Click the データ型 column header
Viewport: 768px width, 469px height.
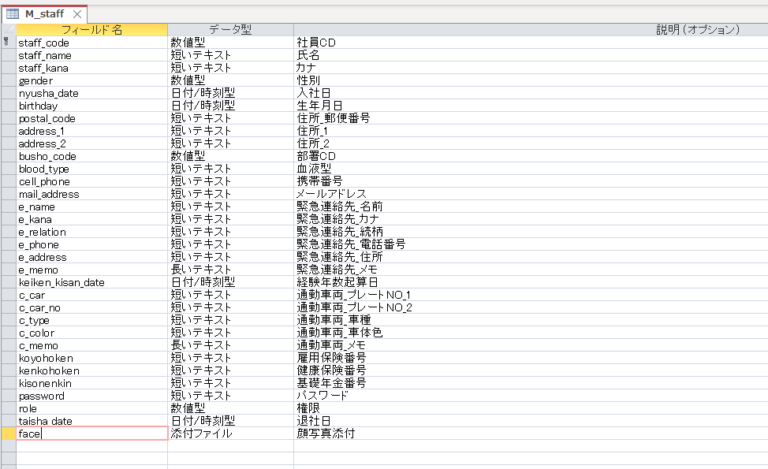[230, 30]
